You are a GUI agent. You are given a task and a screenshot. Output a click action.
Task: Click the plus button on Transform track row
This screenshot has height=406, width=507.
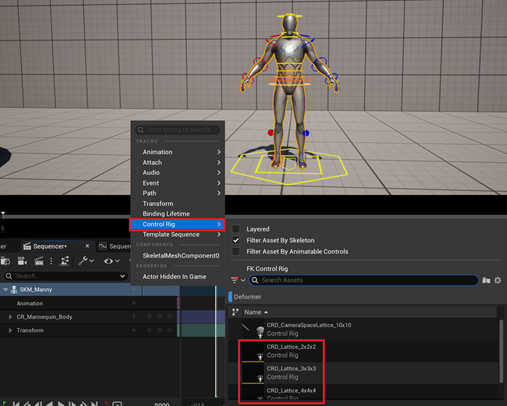click(x=134, y=330)
